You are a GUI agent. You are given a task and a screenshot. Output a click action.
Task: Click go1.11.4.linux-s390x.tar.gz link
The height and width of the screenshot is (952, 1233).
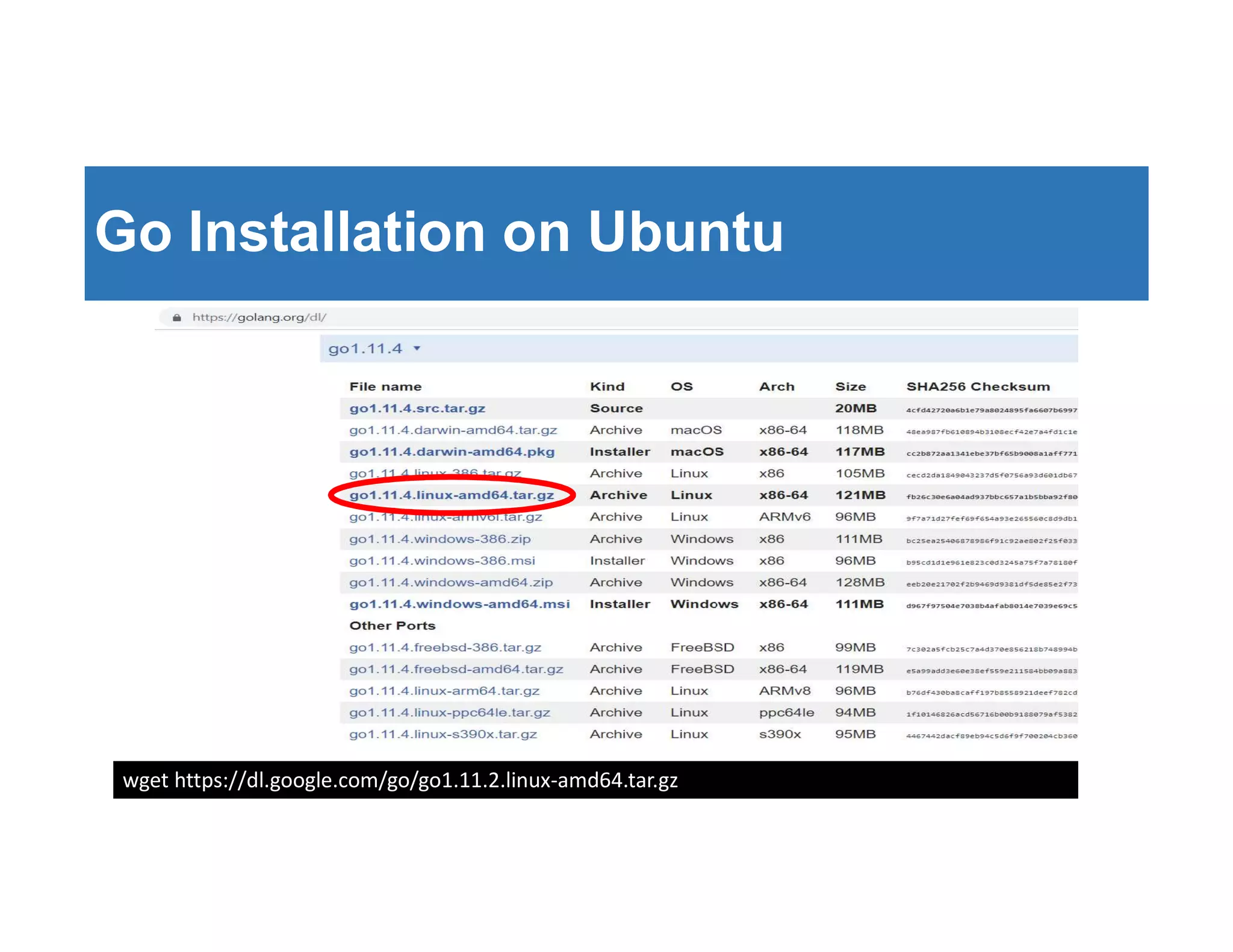click(443, 734)
